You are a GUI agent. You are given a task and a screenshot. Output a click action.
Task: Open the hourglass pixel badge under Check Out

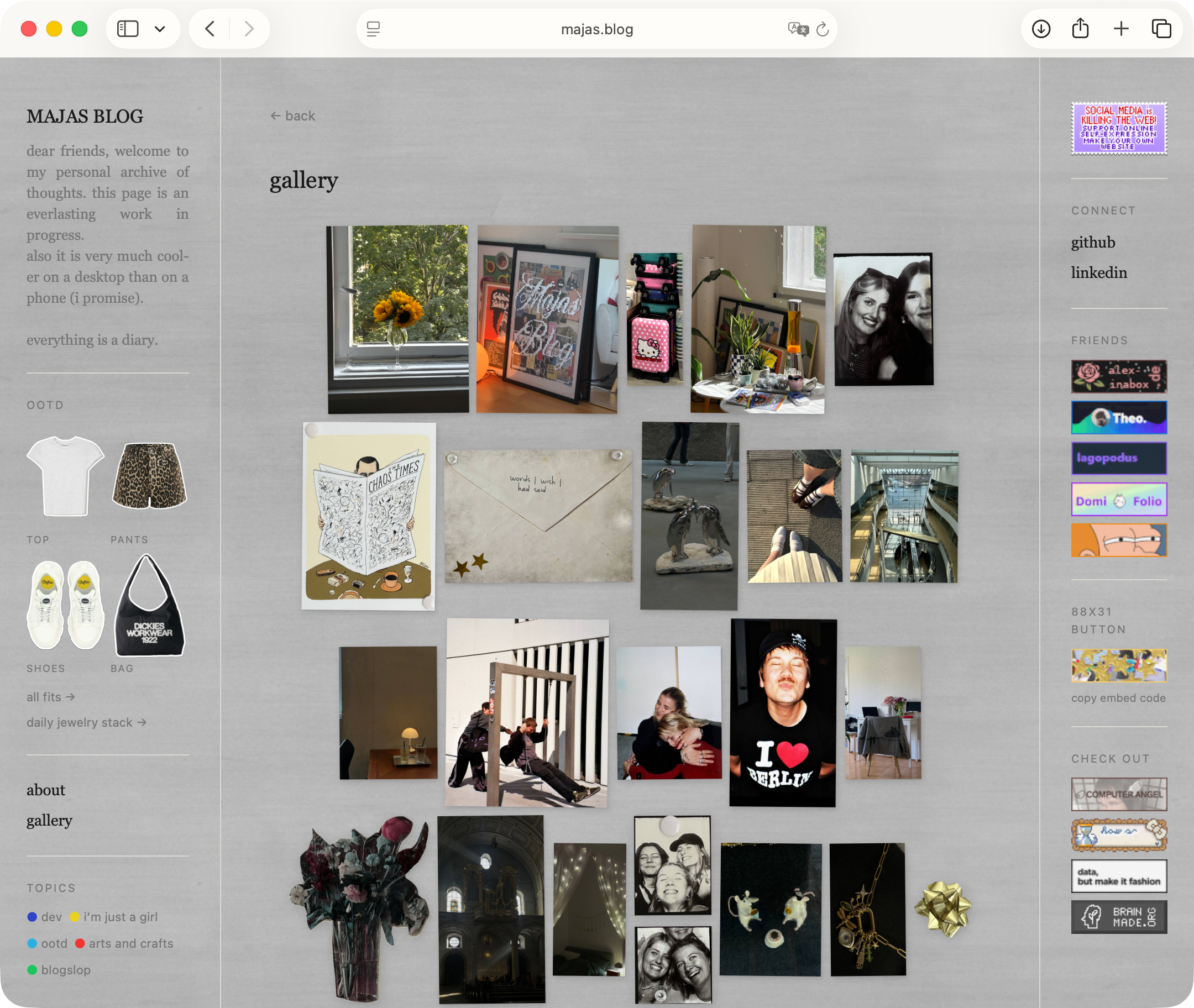(1119, 835)
